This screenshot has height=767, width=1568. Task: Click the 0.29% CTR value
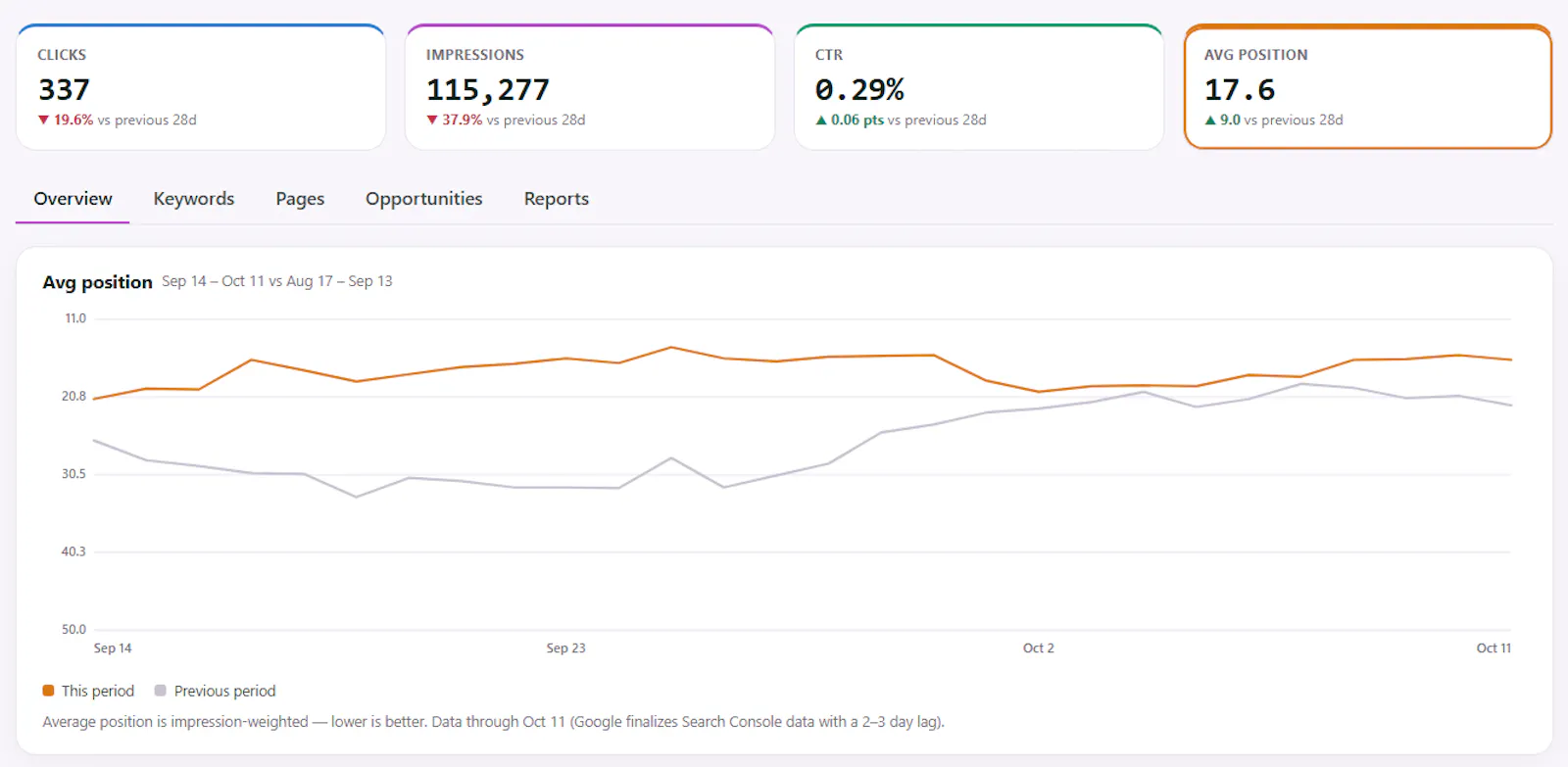pyautogui.click(x=859, y=89)
